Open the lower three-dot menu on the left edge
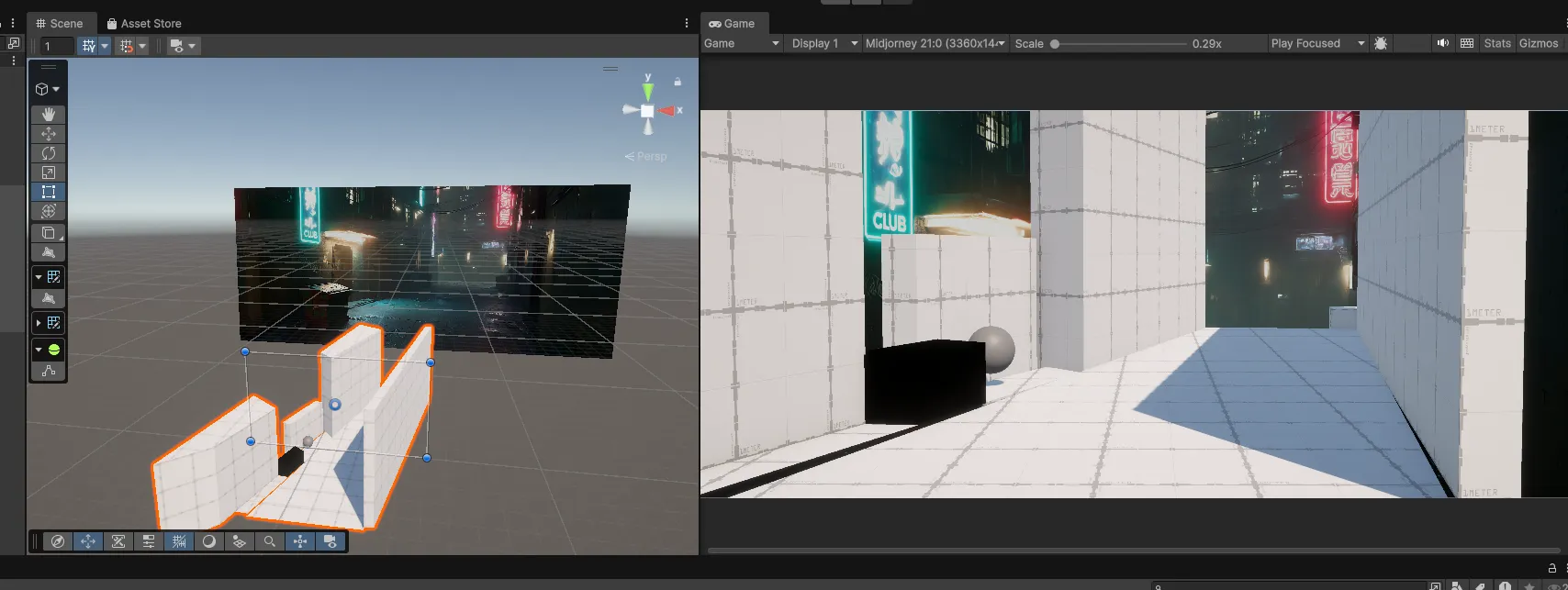Viewport: 1568px width, 590px height. [x=13, y=61]
